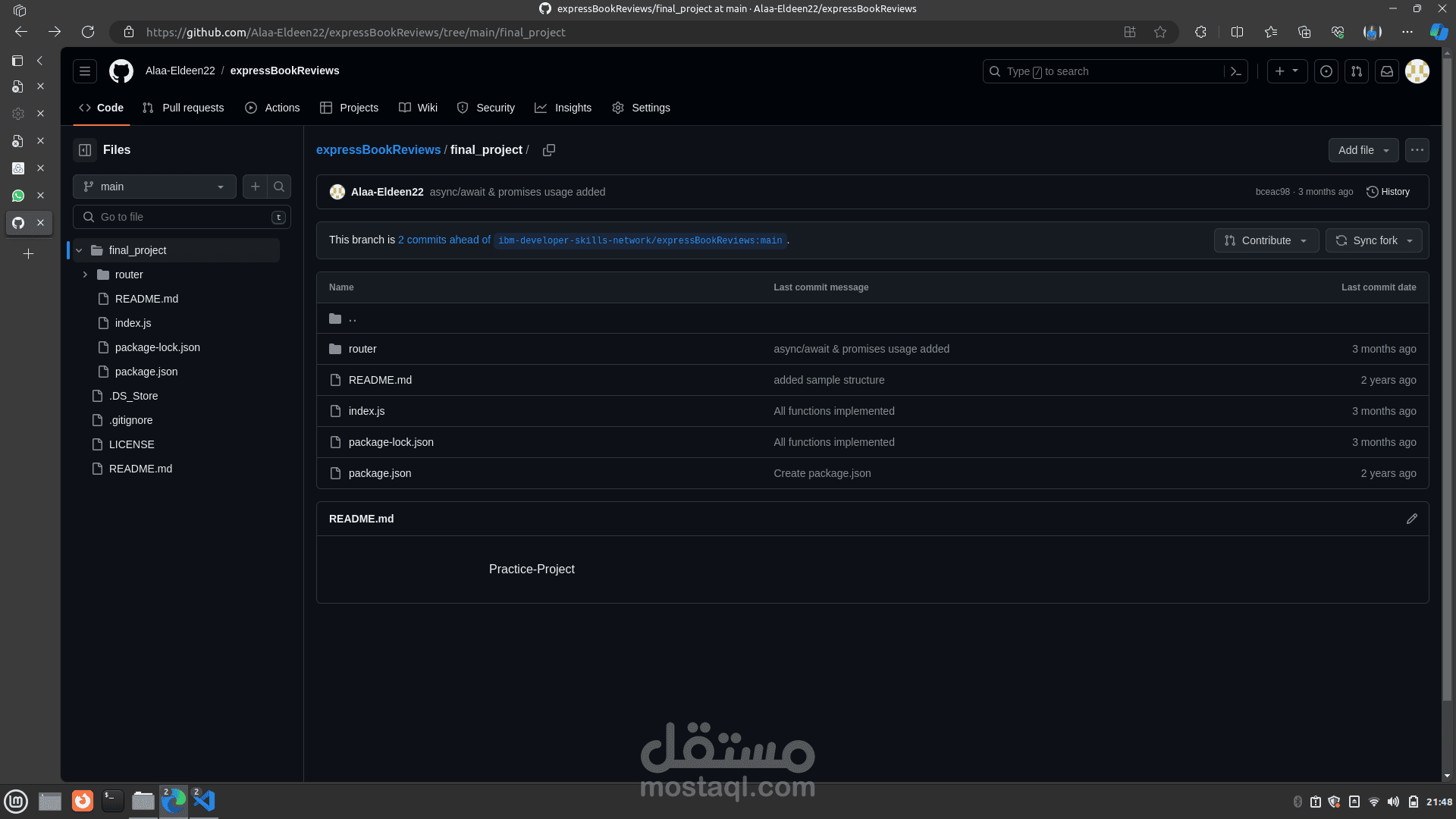Viewport: 1456px width, 819px height.
Task: Open the Pull requests icon in top header
Action: coord(1357,71)
